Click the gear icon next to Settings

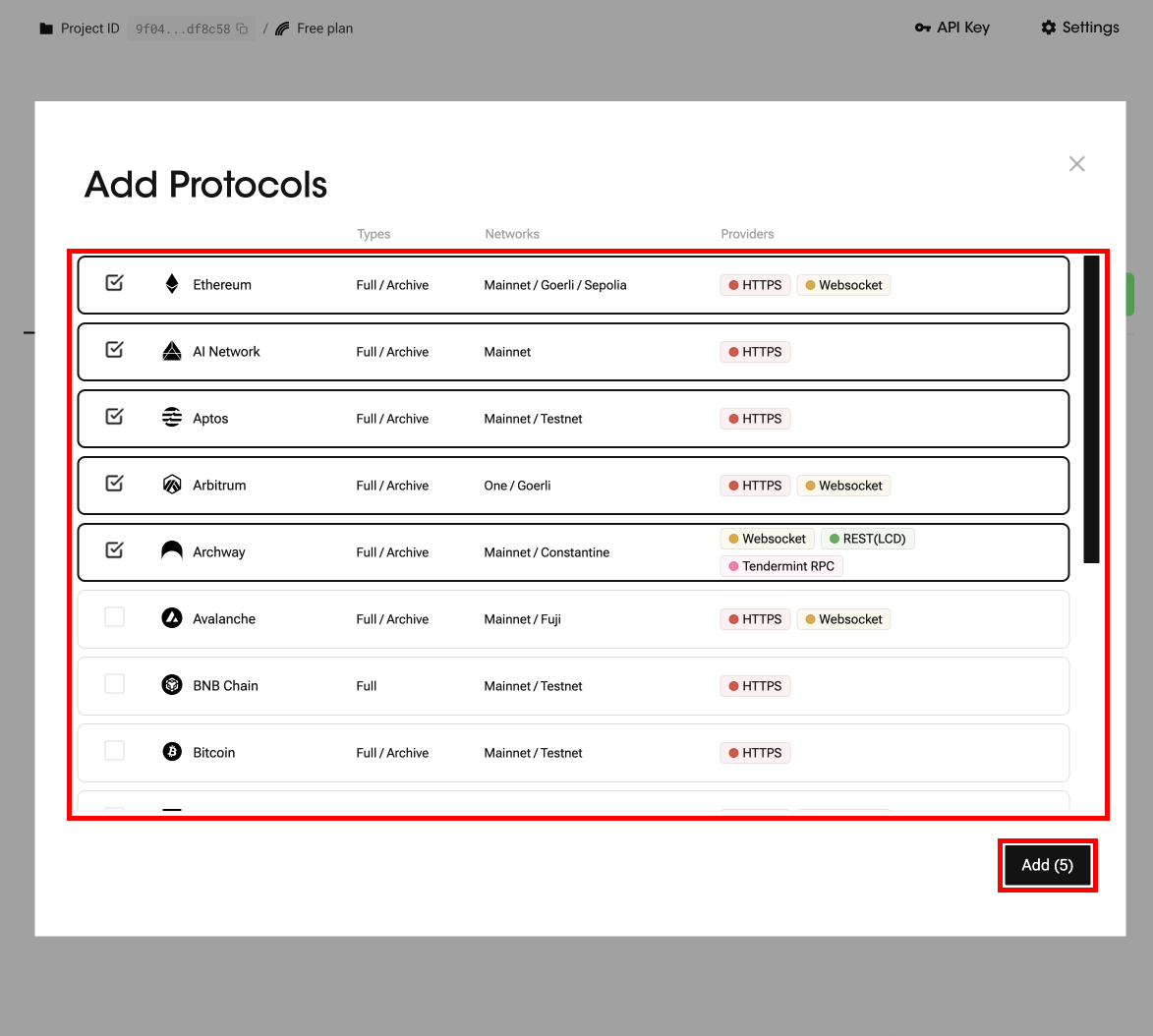[1049, 28]
